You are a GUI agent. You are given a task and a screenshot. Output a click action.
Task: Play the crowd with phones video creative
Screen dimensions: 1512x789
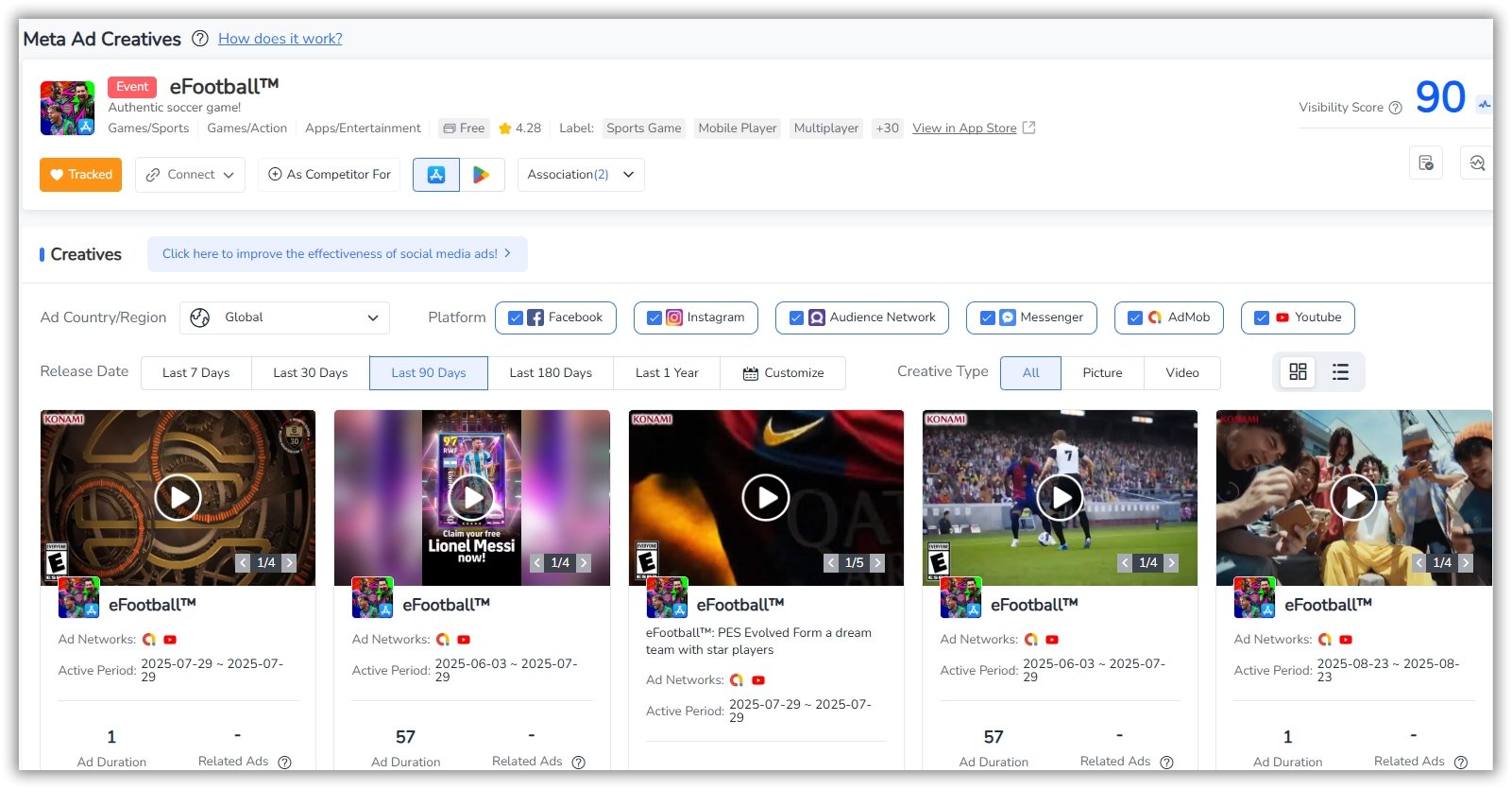click(1354, 498)
